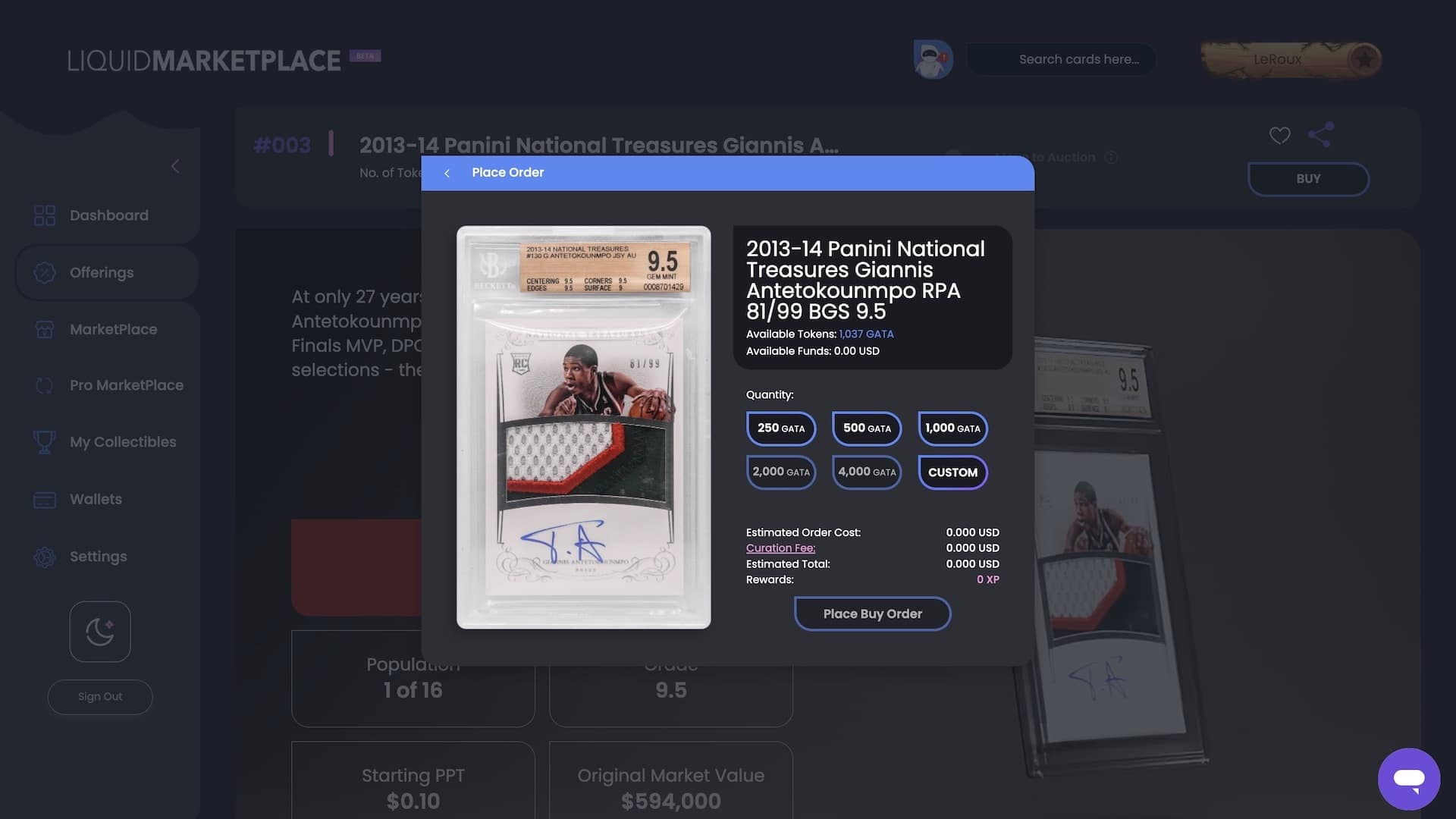Select the 4,000 GATA quantity option
The height and width of the screenshot is (819, 1456).
[x=867, y=472]
